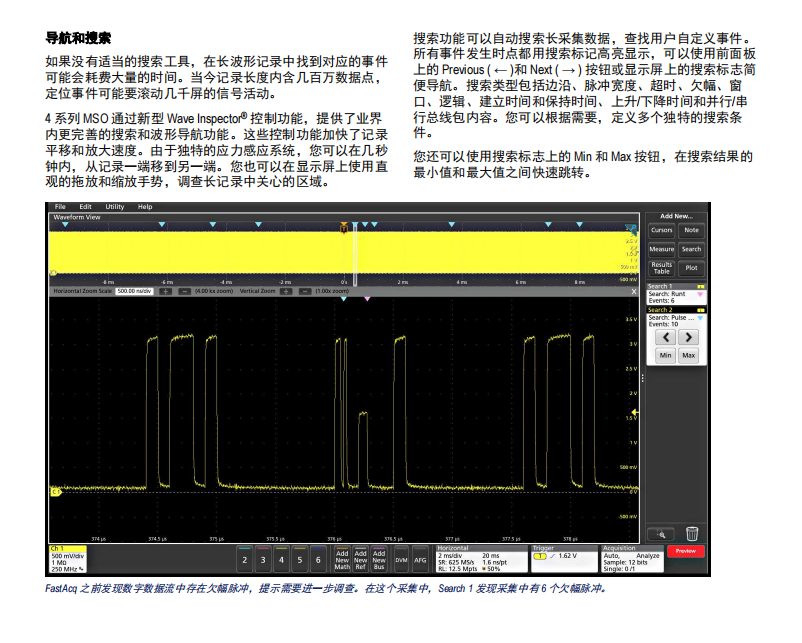Click the first cyan search marker in overview
This screenshot has height=643, width=802.
pos(65,225)
